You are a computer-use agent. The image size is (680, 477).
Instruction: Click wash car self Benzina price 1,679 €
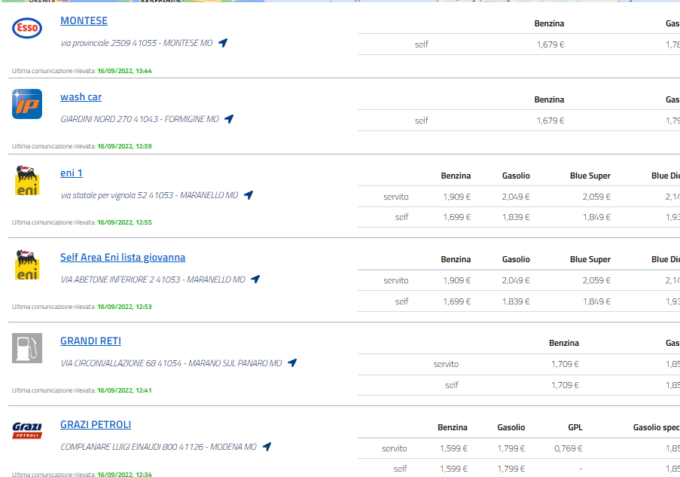tap(550, 121)
